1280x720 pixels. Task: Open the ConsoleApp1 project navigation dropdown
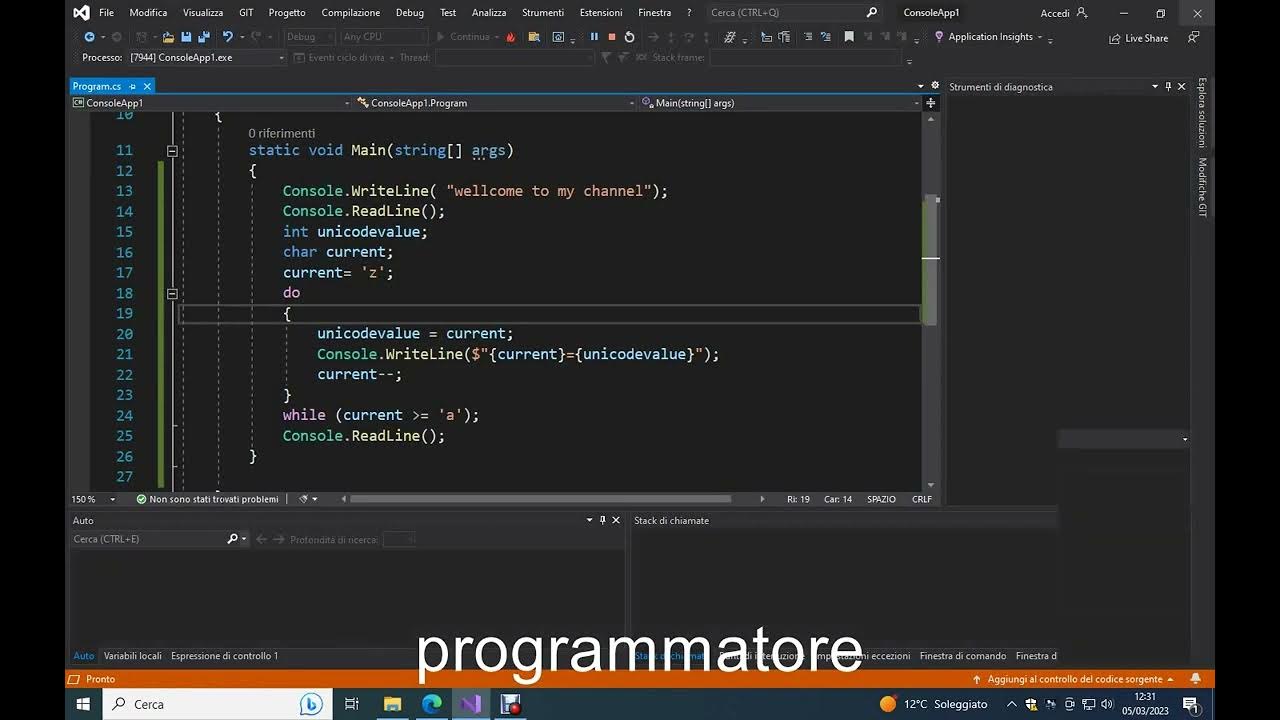click(x=348, y=103)
